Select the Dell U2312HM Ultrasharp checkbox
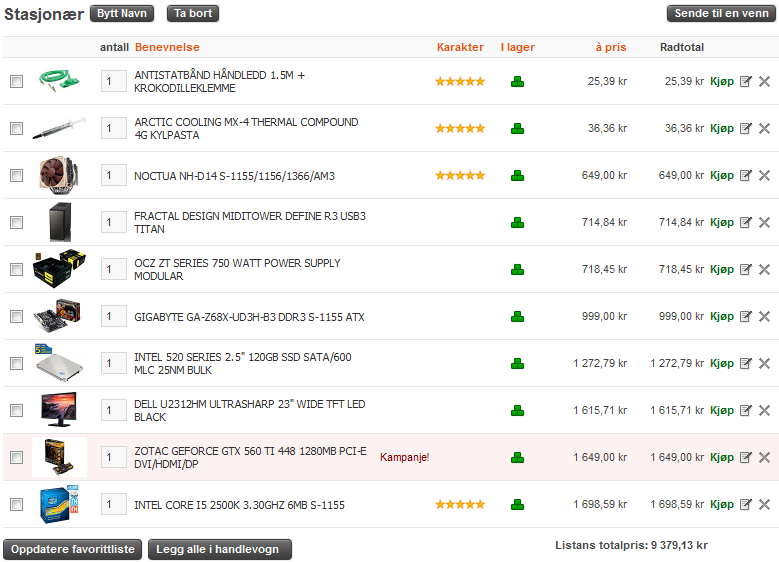 (16, 410)
